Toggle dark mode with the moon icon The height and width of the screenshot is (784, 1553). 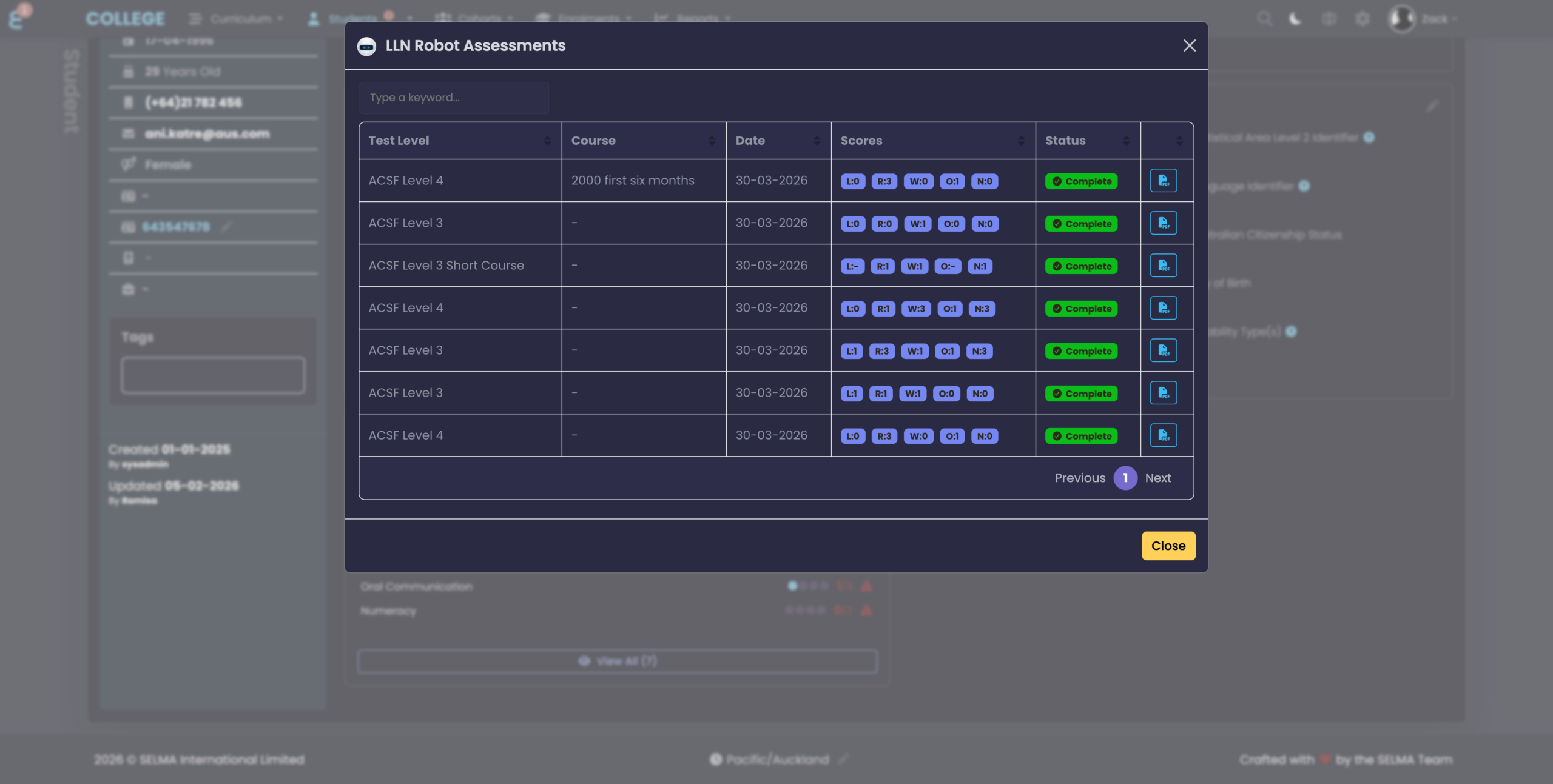click(x=1295, y=18)
